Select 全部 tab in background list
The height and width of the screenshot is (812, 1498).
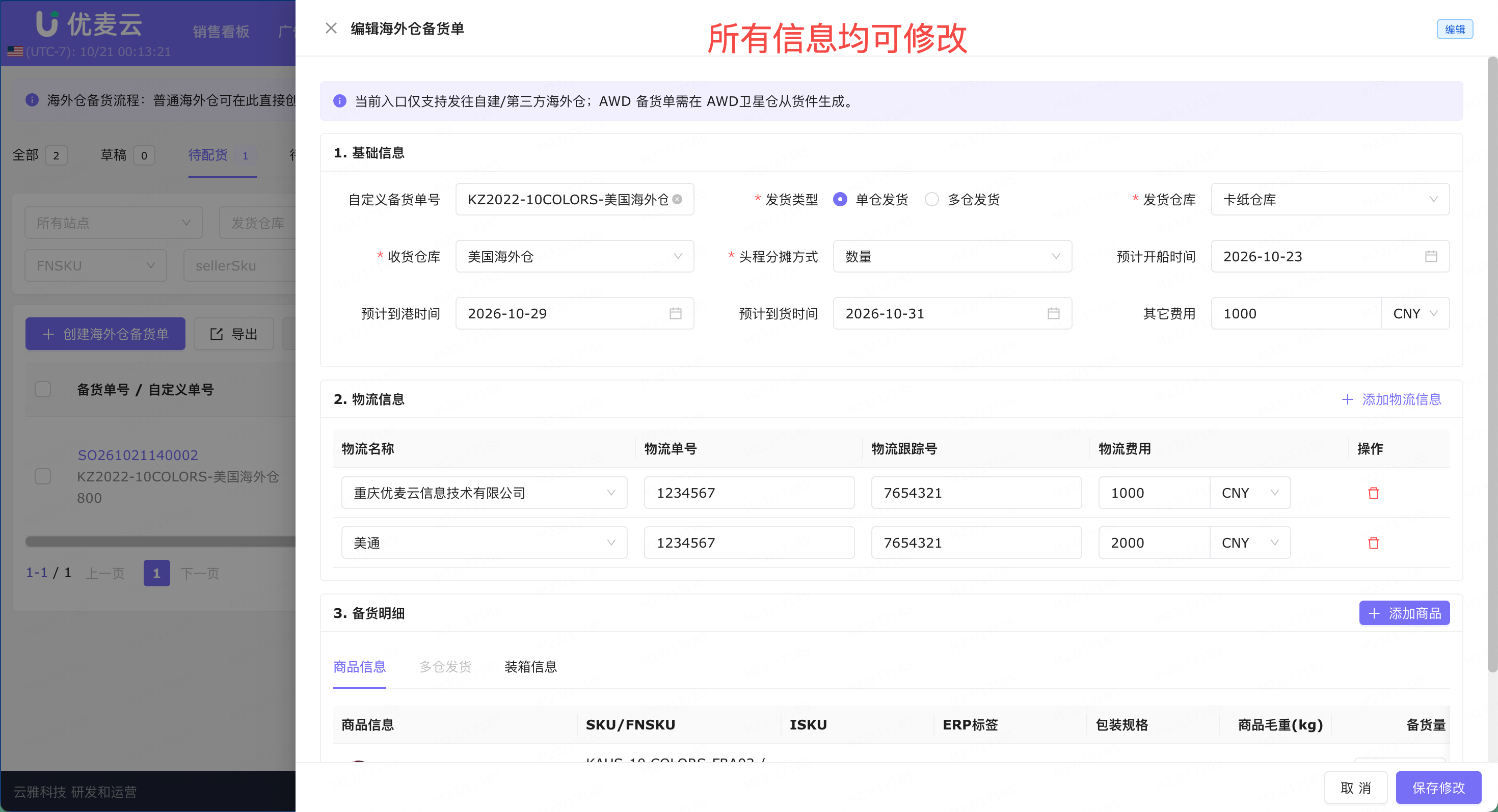40,155
